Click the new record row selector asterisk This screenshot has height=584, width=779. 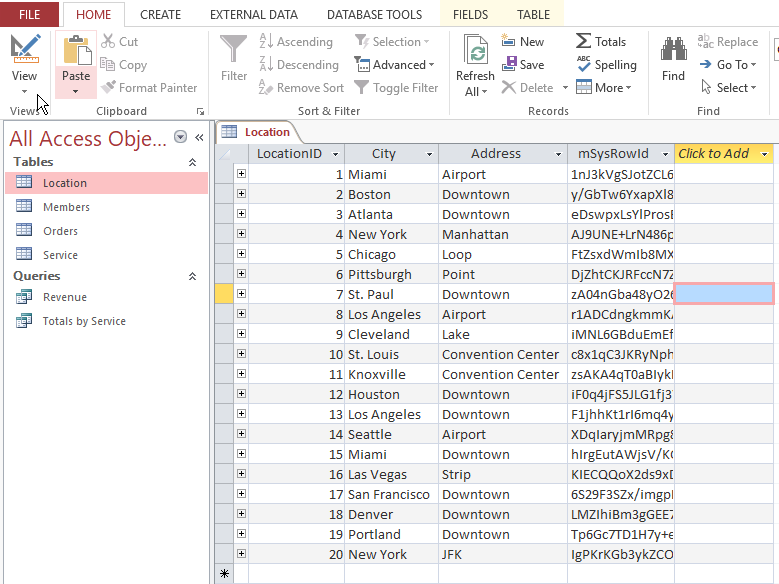coord(225,574)
